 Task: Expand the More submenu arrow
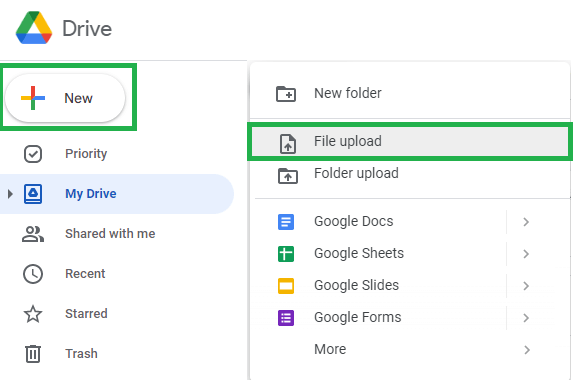tap(527, 350)
